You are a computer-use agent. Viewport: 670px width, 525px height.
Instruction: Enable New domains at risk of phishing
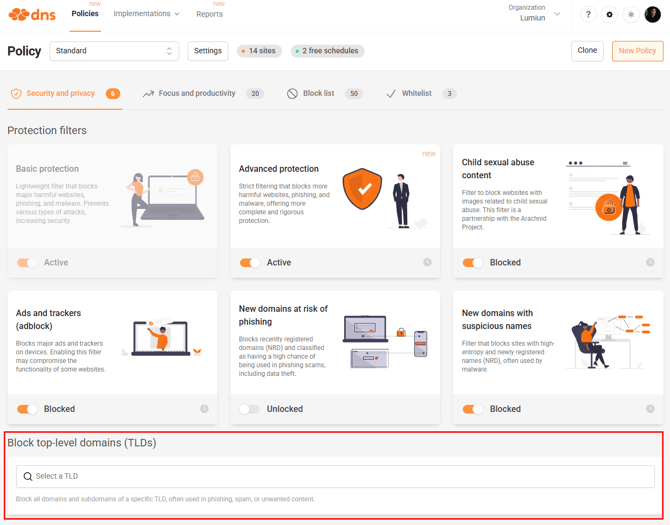(250, 409)
